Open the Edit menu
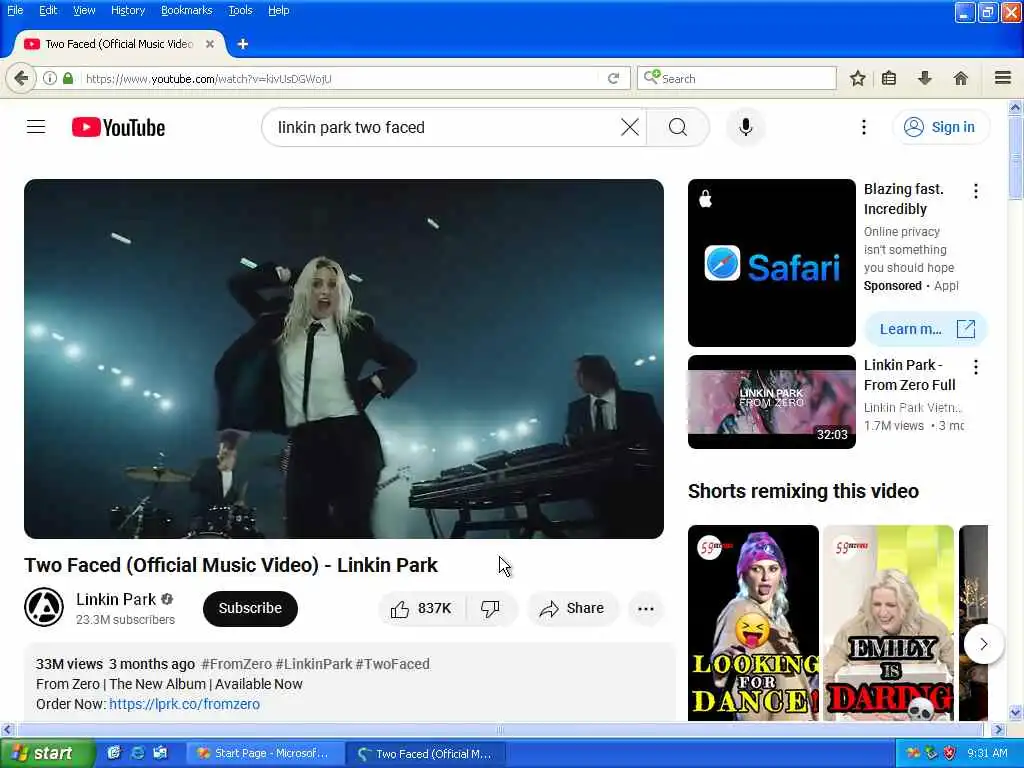 click(x=48, y=10)
